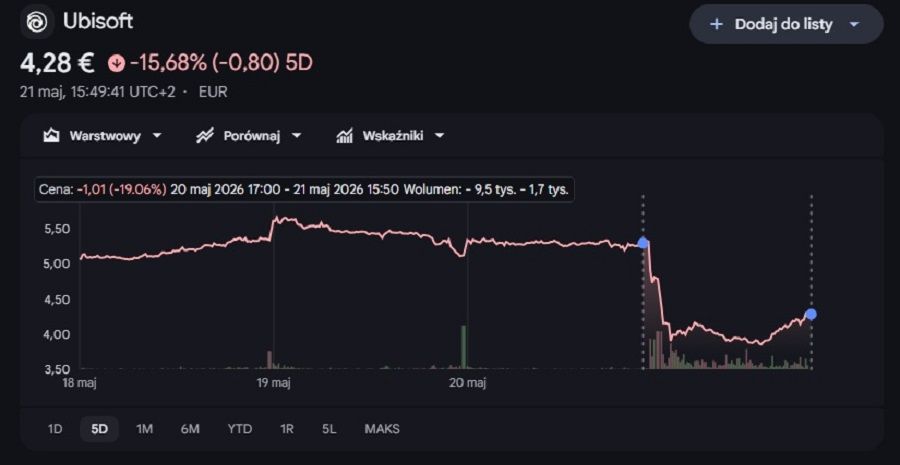Select the 1D time range
Image resolution: width=900 pixels, height=465 pixels.
pos(55,429)
